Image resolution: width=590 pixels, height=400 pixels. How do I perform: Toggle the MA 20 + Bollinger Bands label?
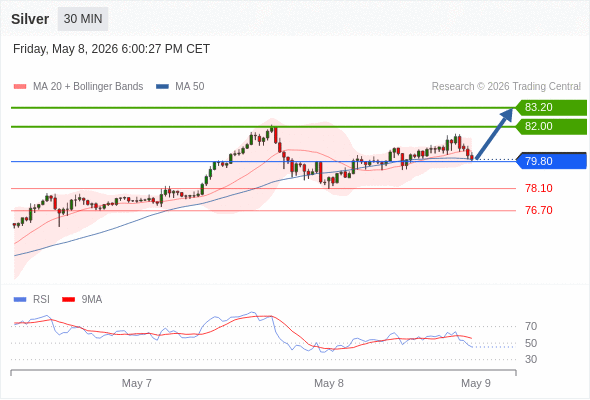(x=88, y=87)
